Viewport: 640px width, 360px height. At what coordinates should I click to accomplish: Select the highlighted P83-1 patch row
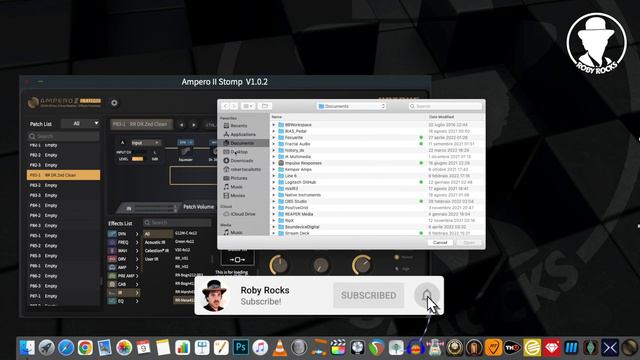pos(63,175)
